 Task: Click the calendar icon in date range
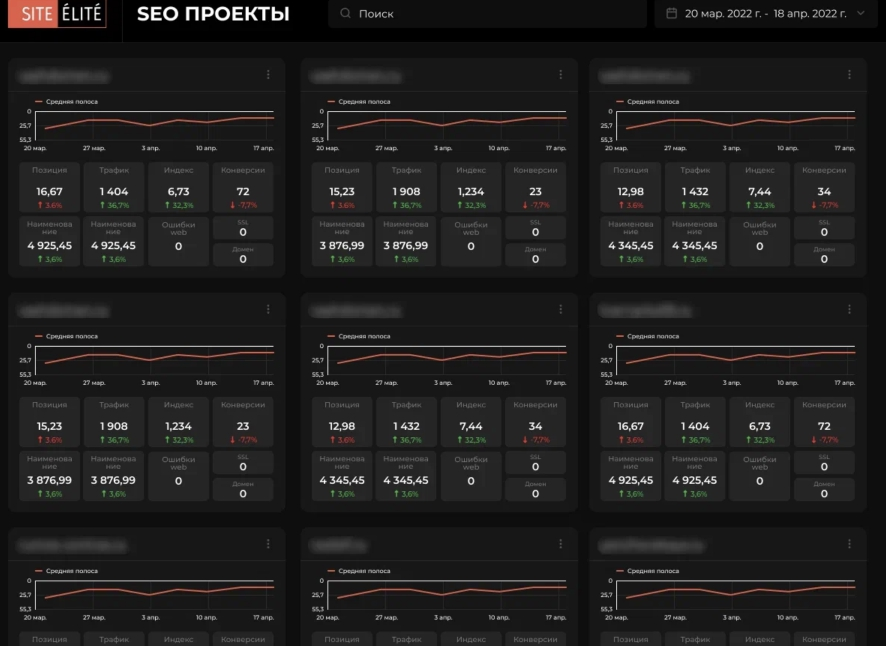click(671, 13)
